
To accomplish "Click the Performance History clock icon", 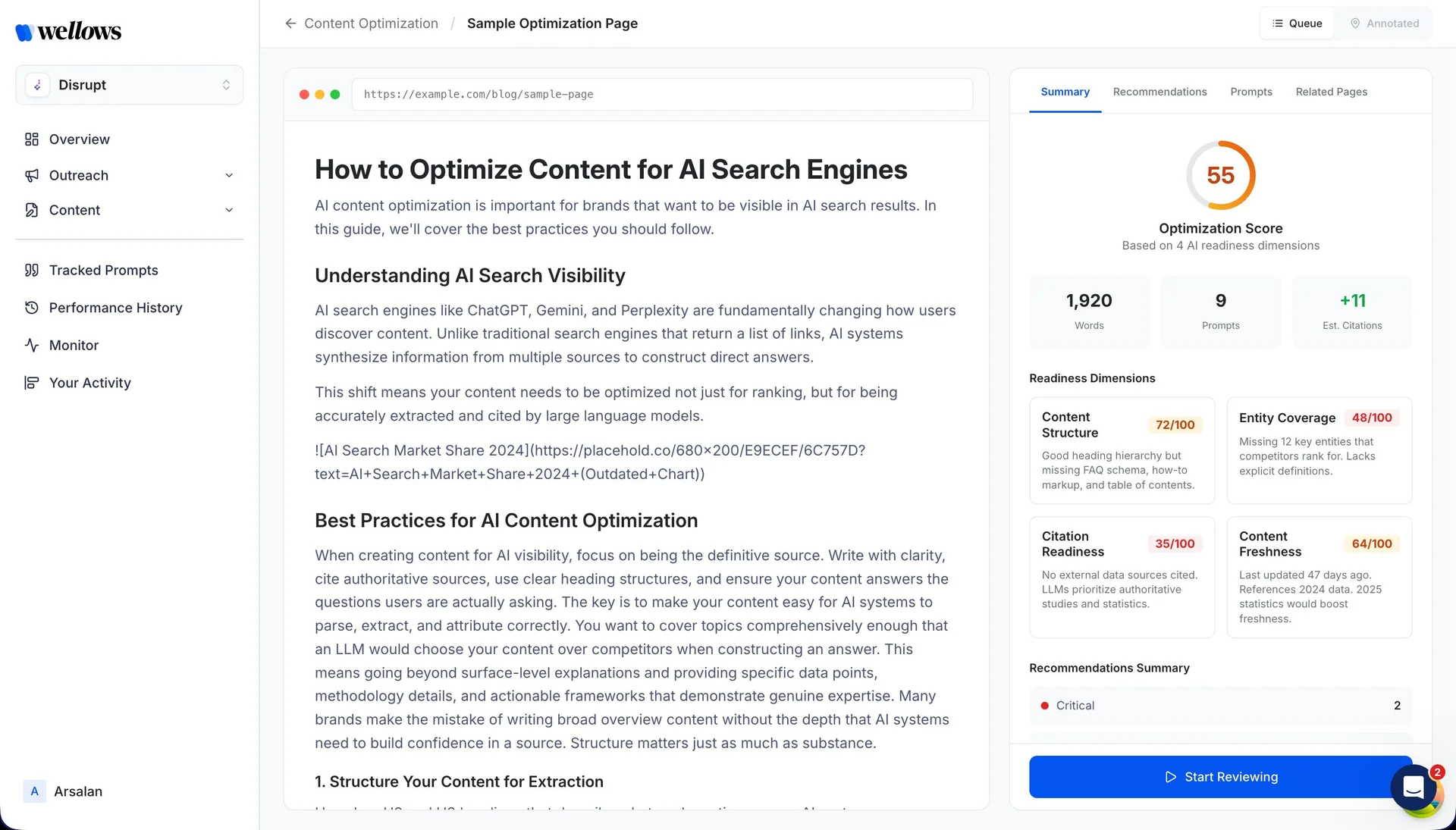I will click(31, 308).
